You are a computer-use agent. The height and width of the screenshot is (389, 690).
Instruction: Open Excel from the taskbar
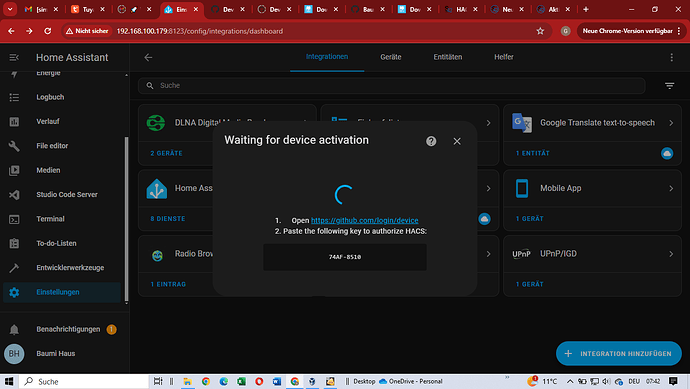click(x=241, y=382)
